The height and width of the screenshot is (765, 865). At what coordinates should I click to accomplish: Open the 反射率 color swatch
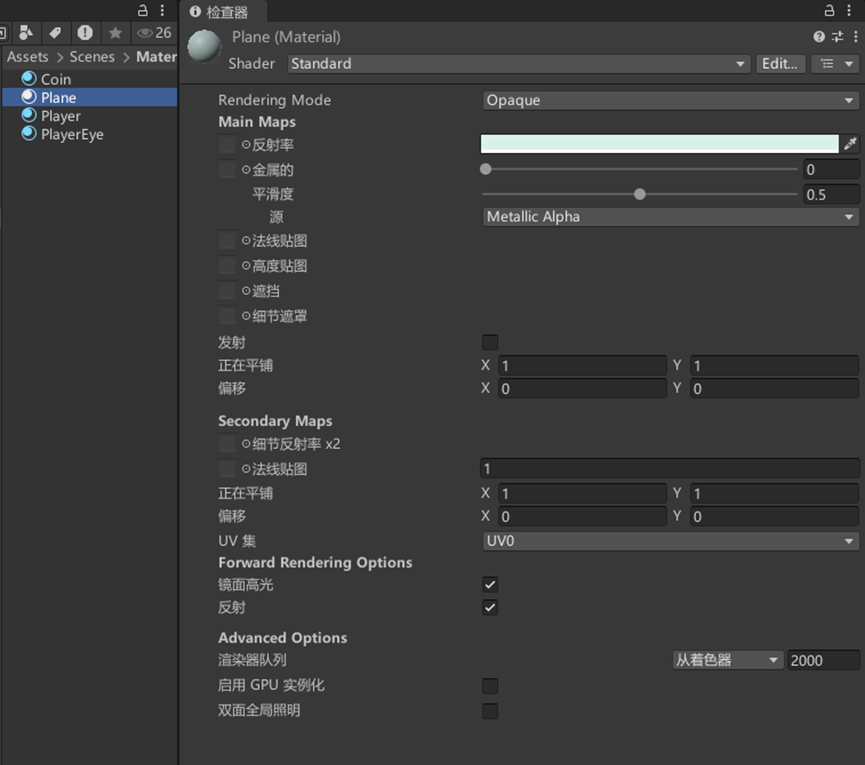point(659,144)
